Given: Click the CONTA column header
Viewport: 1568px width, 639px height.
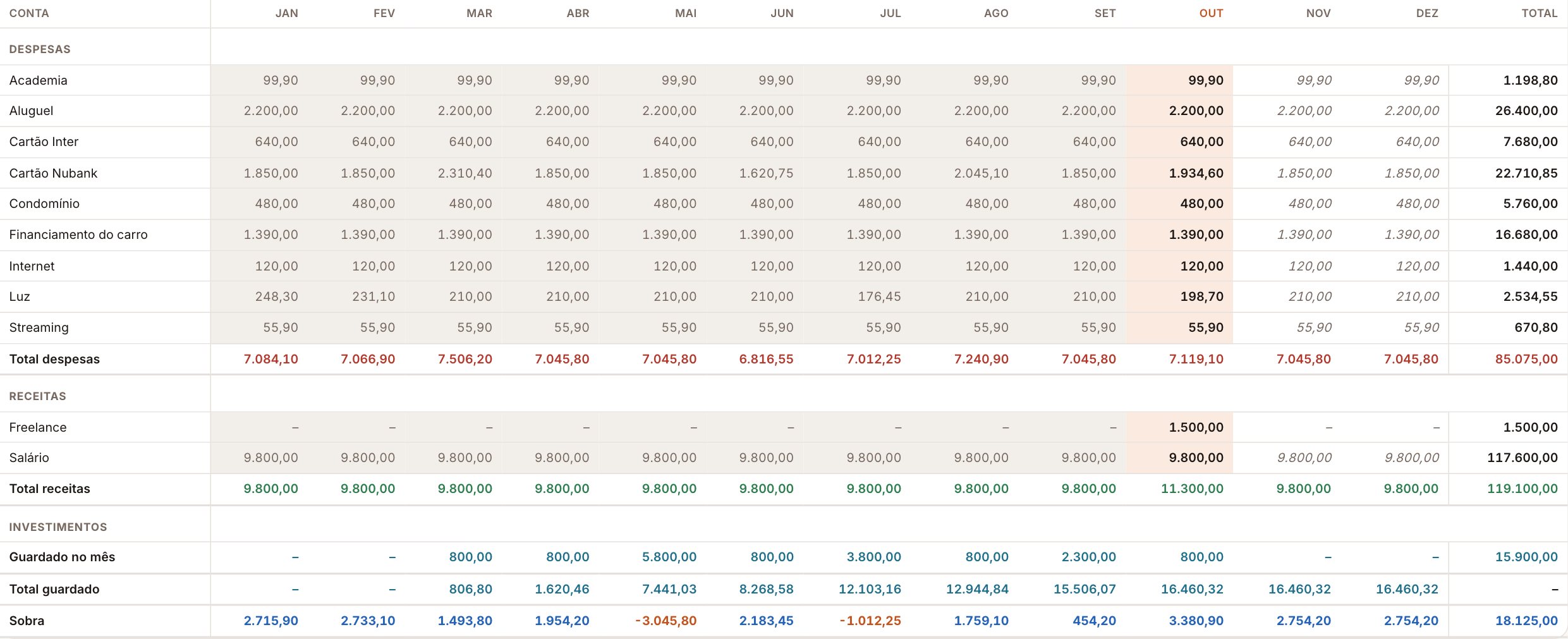Looking at the screenshot, I should [29, 13].
